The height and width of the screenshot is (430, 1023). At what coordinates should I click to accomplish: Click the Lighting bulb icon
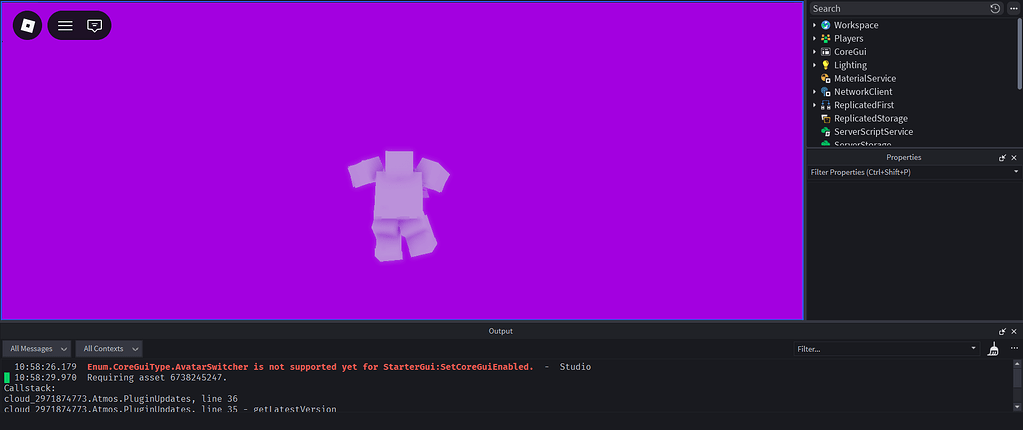click(x=826, y=65)
